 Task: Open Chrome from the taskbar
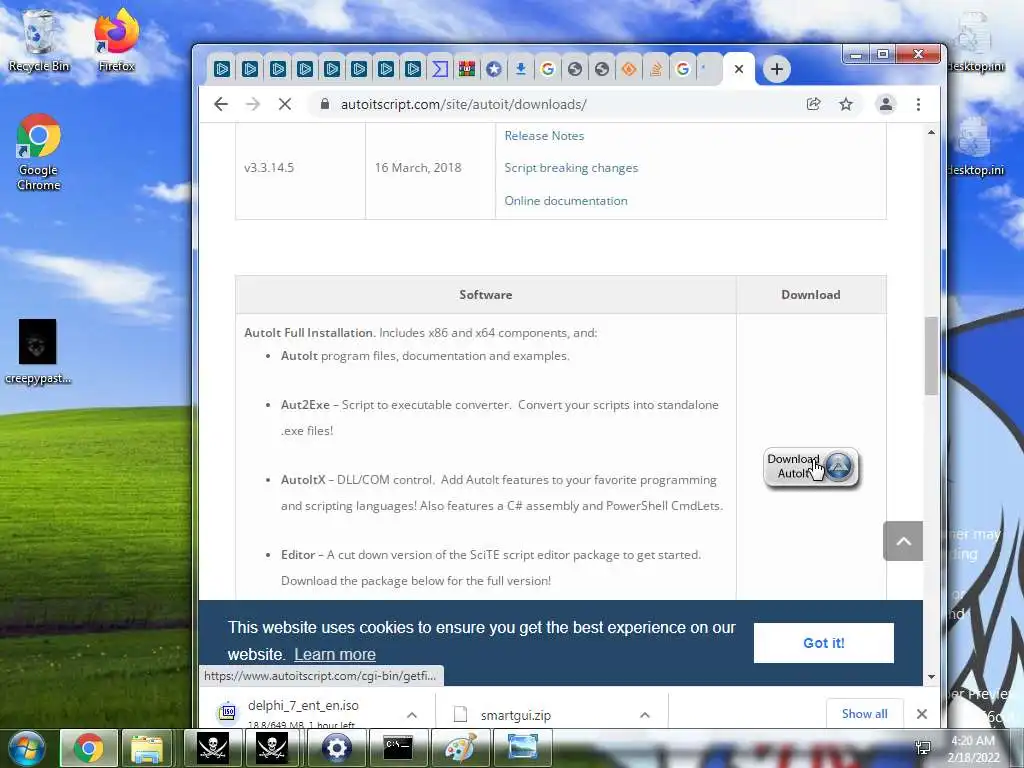point(89,748)
